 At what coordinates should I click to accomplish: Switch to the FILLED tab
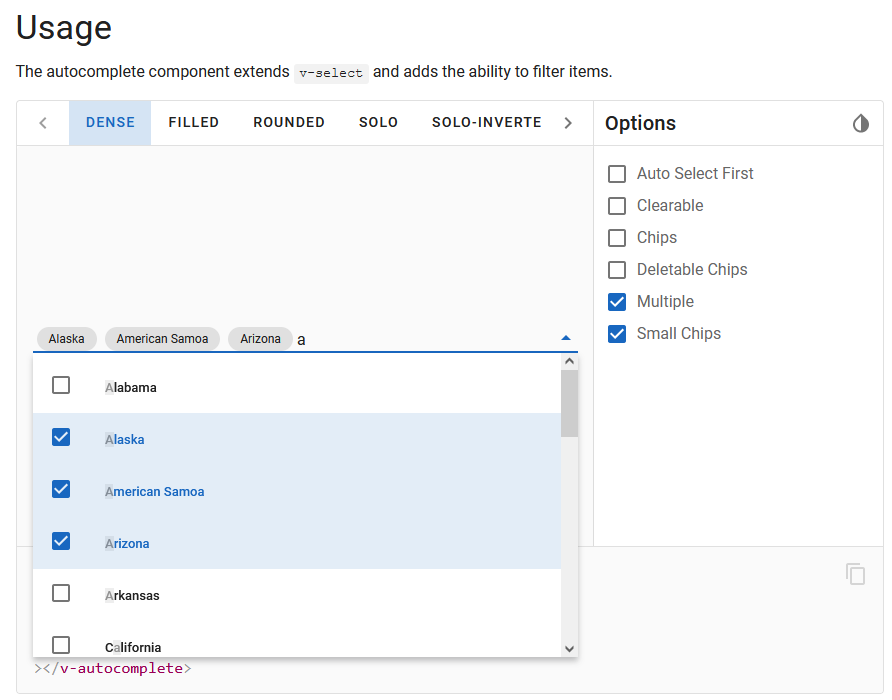pyautogui.click(x=193, y=122)
